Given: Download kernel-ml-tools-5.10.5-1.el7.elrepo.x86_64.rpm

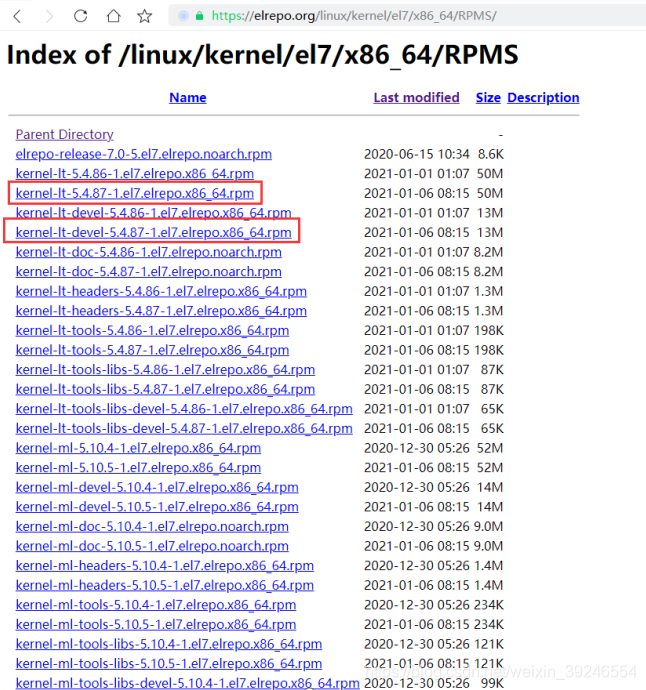Looking at the screenshot, I should pyautogui.click(x=156, y=624).
